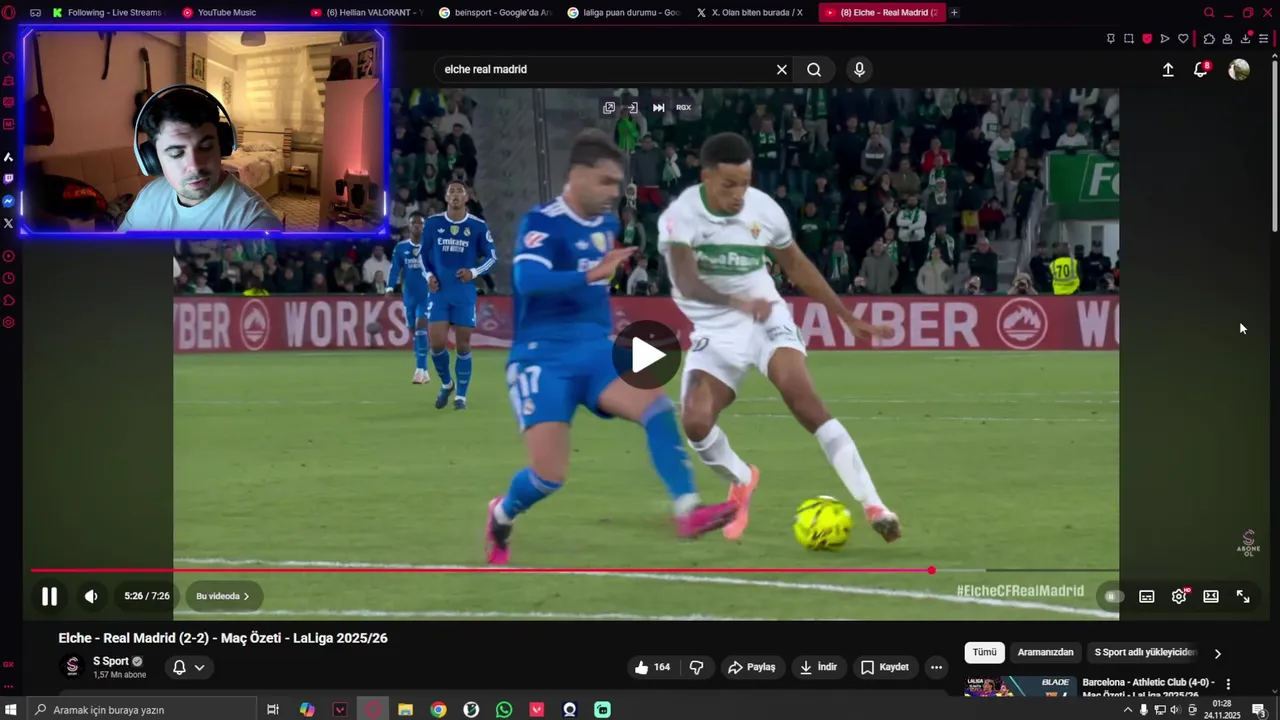Click browser tab search magnifier icon

[x=1209, y=12]
